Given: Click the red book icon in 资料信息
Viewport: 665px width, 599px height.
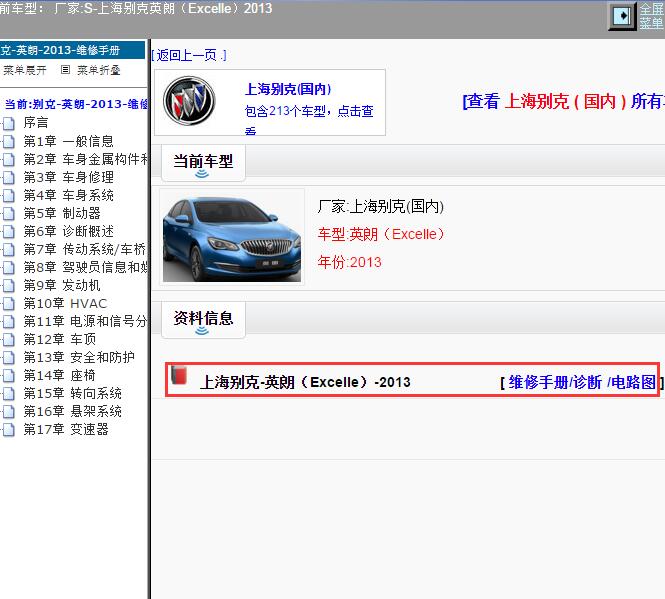Looking at the screenshot, I should tap(179, 375).
